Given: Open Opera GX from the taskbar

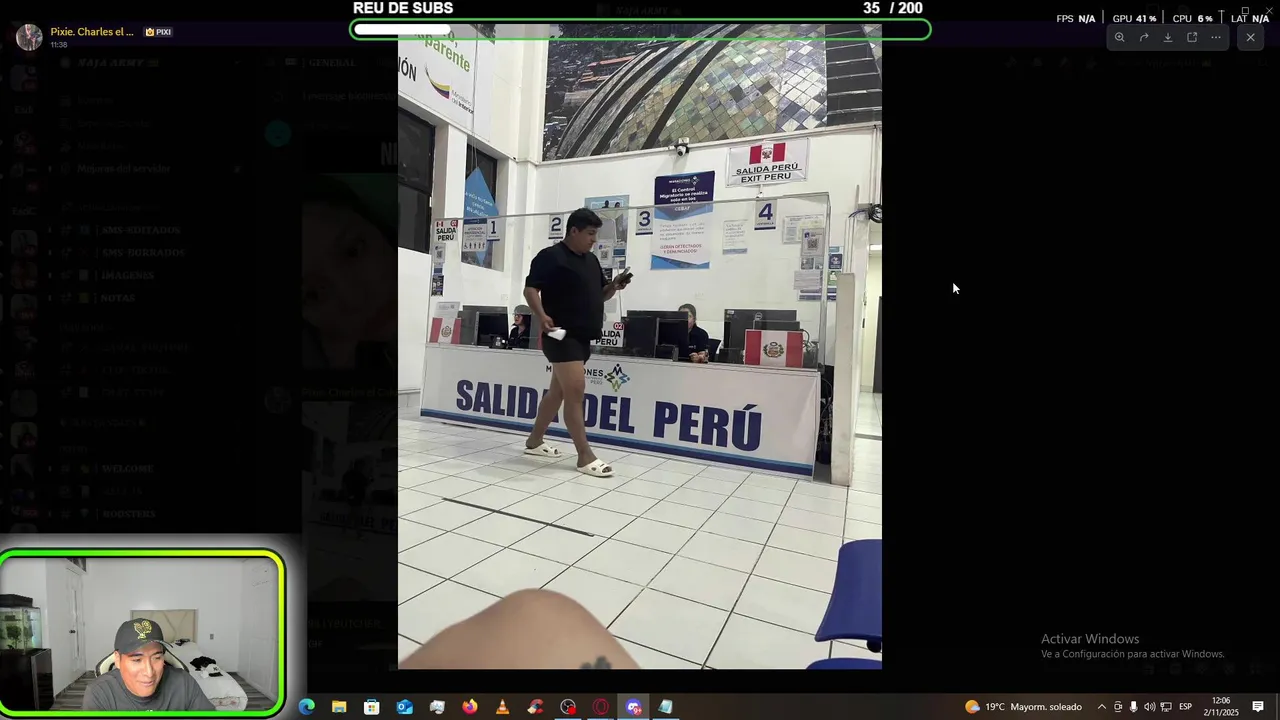Looking at the screenshot, I should 601,707.
